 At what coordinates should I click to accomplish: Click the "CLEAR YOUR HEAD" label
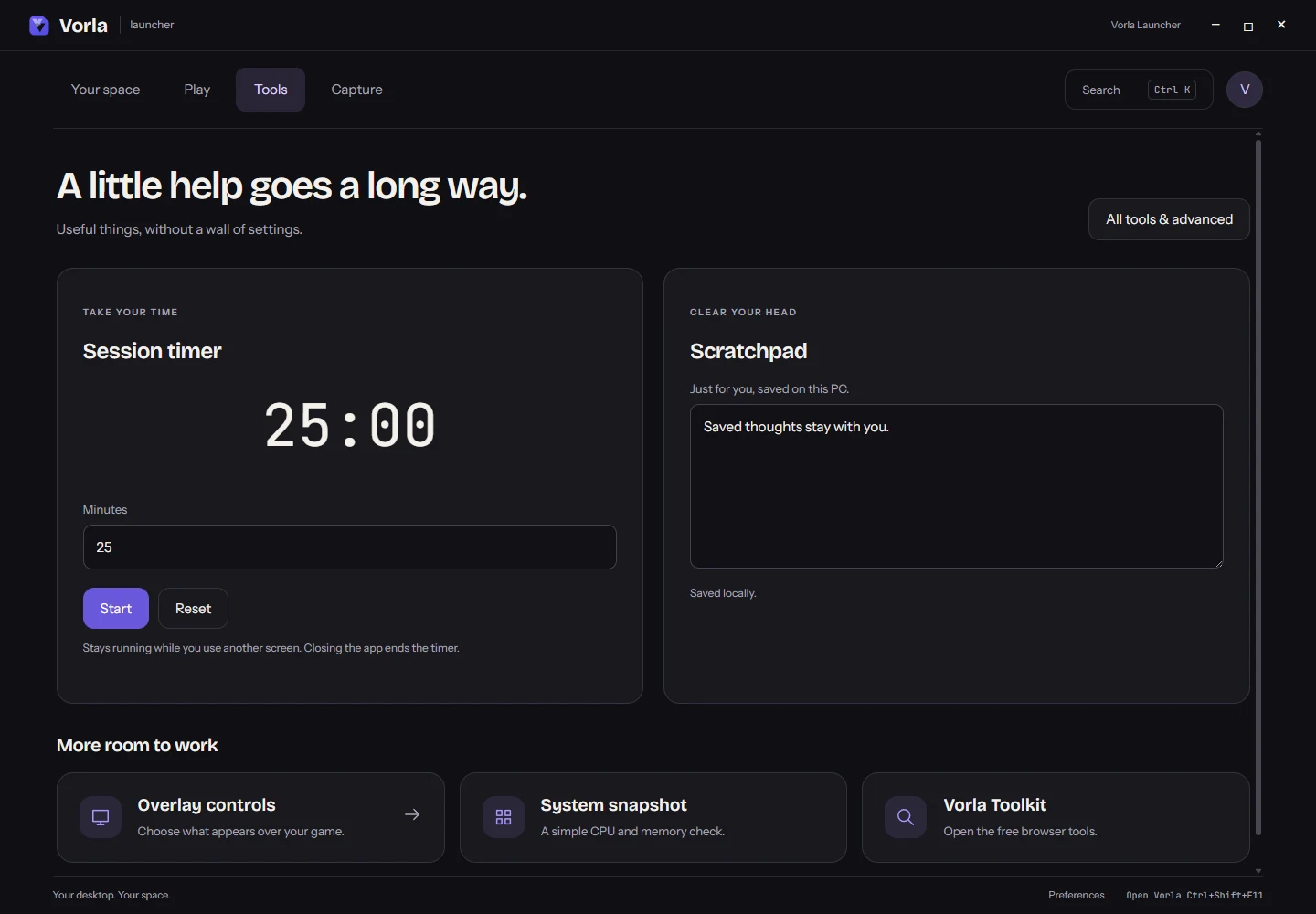[x=743, y=312]
